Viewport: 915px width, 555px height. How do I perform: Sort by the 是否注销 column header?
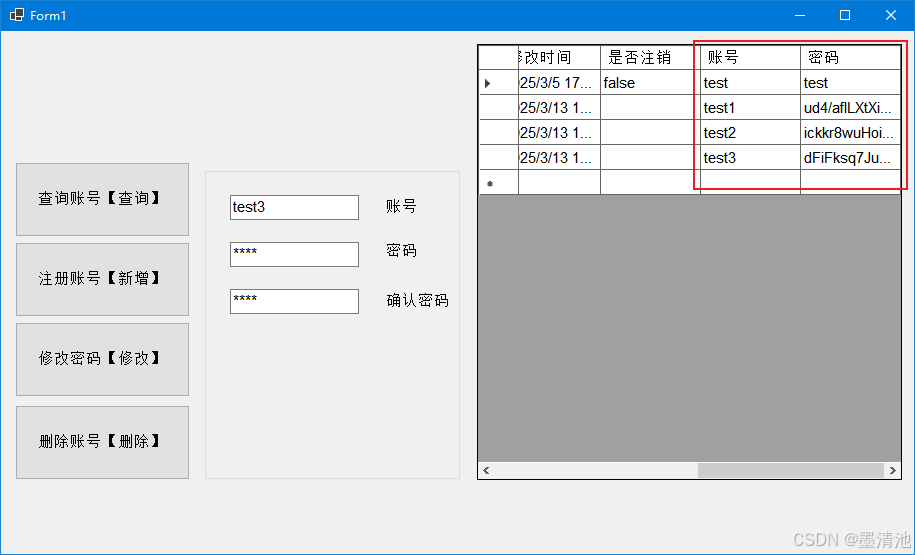[650, 58]
